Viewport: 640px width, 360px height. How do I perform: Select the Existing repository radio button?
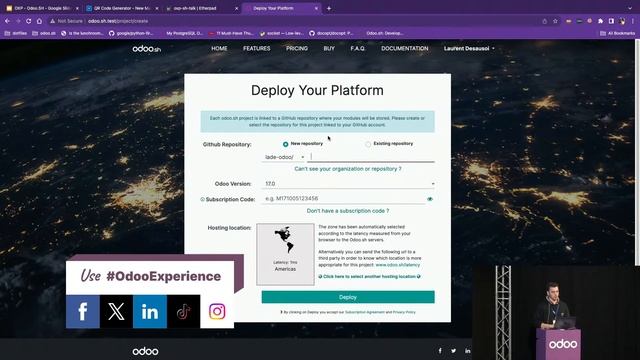point(368,144)
